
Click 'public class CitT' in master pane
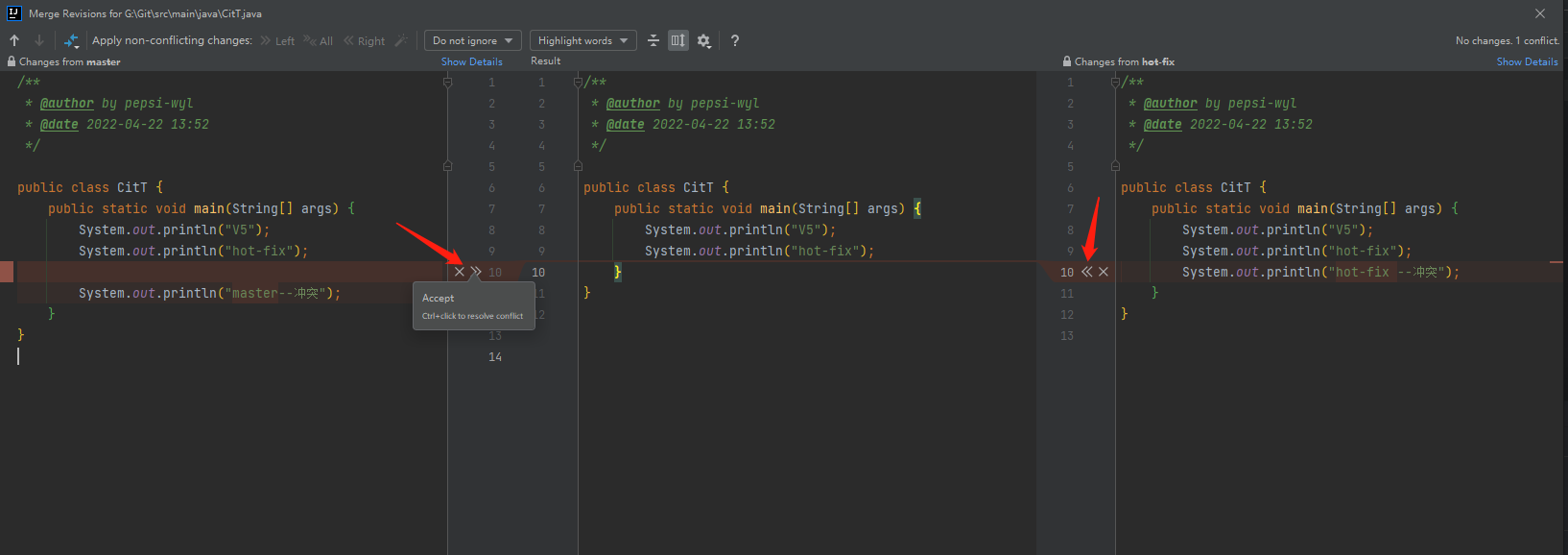90,187
